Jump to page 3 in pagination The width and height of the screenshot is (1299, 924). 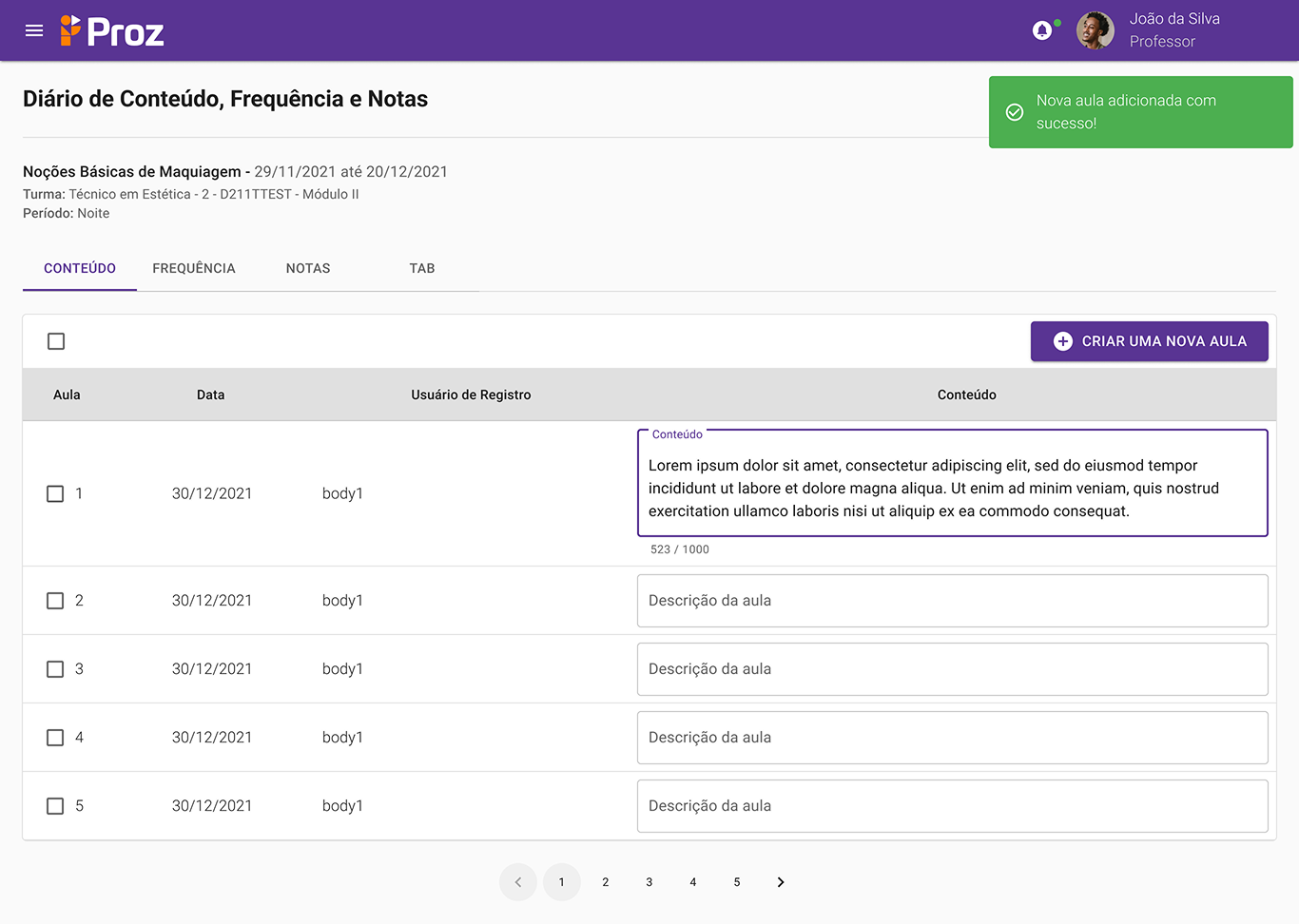coord(649,882)
